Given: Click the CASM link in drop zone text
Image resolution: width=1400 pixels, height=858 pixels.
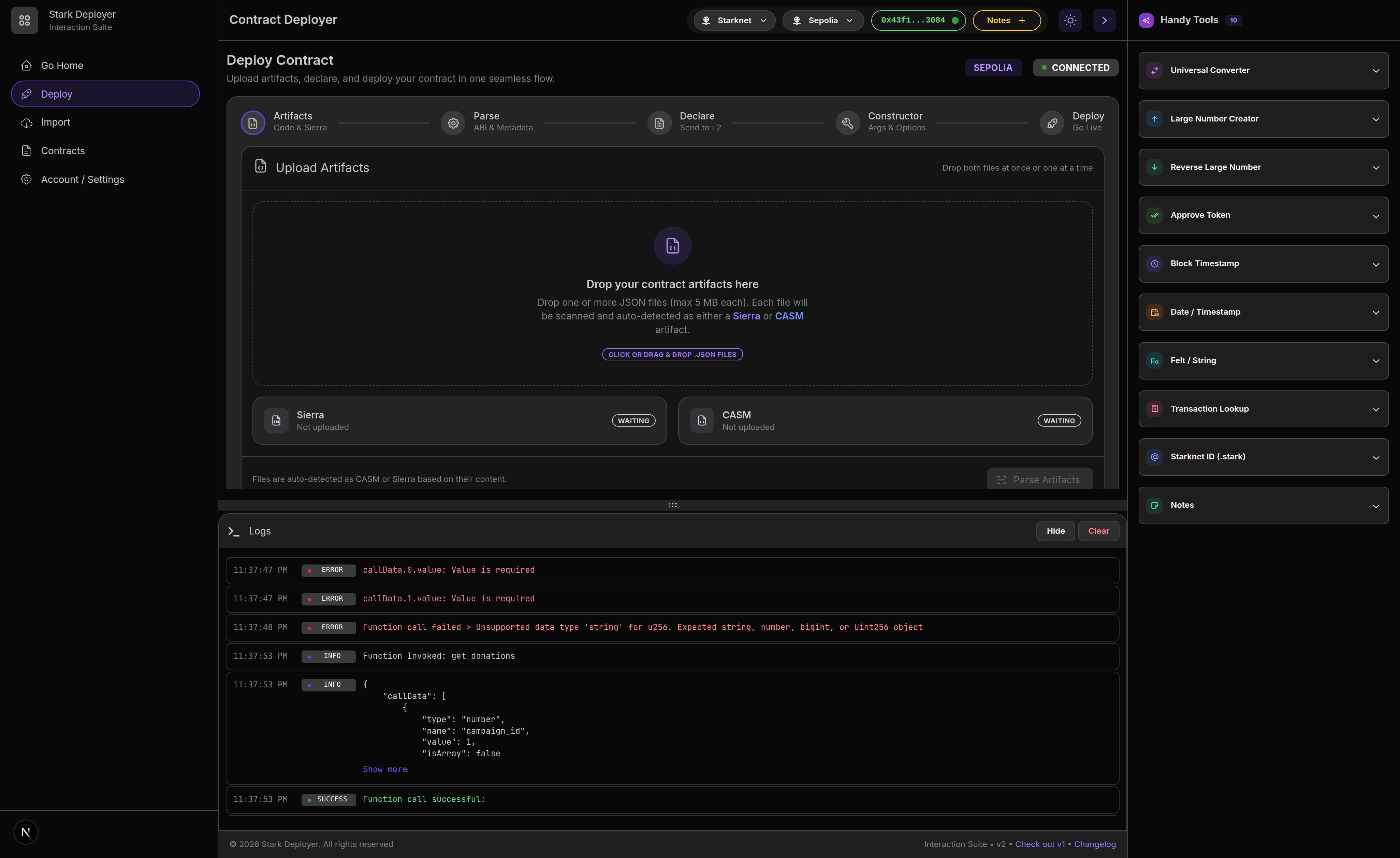Looking at the screenshot, I should pyautogui.click(x=789, y=316).
